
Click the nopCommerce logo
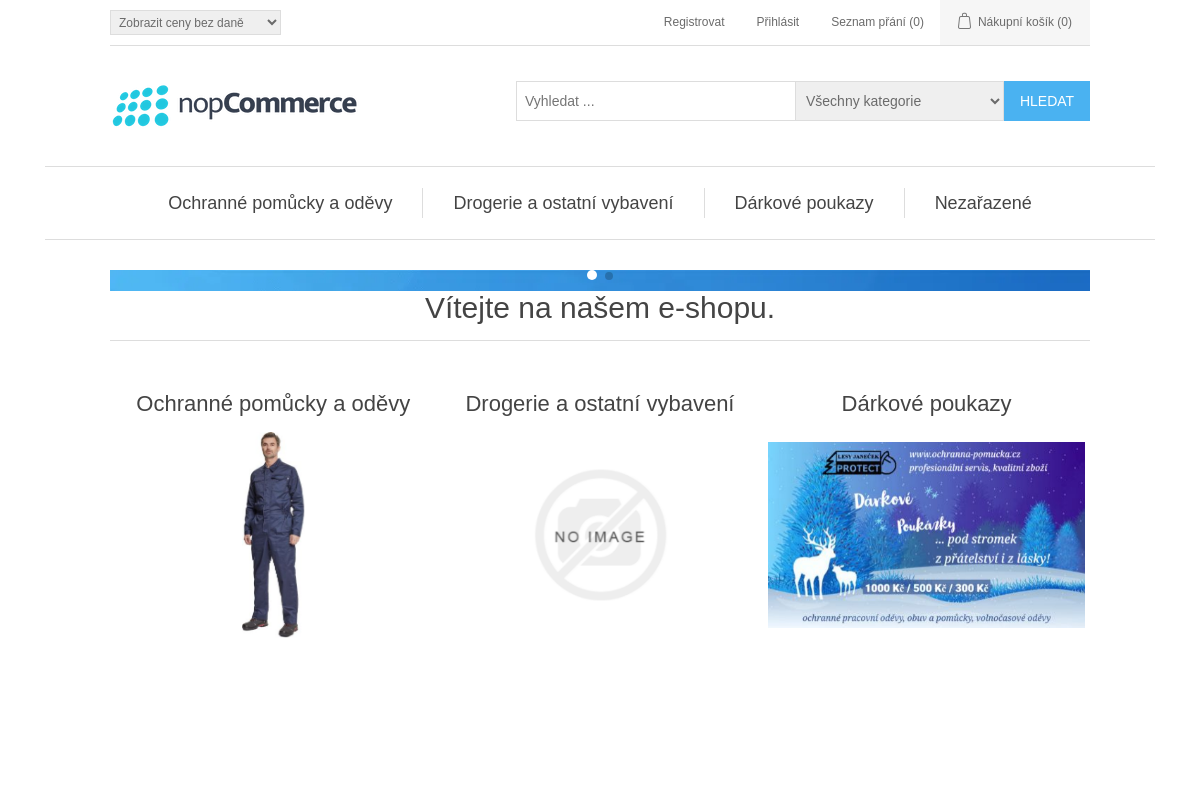(x=234, y=105)
